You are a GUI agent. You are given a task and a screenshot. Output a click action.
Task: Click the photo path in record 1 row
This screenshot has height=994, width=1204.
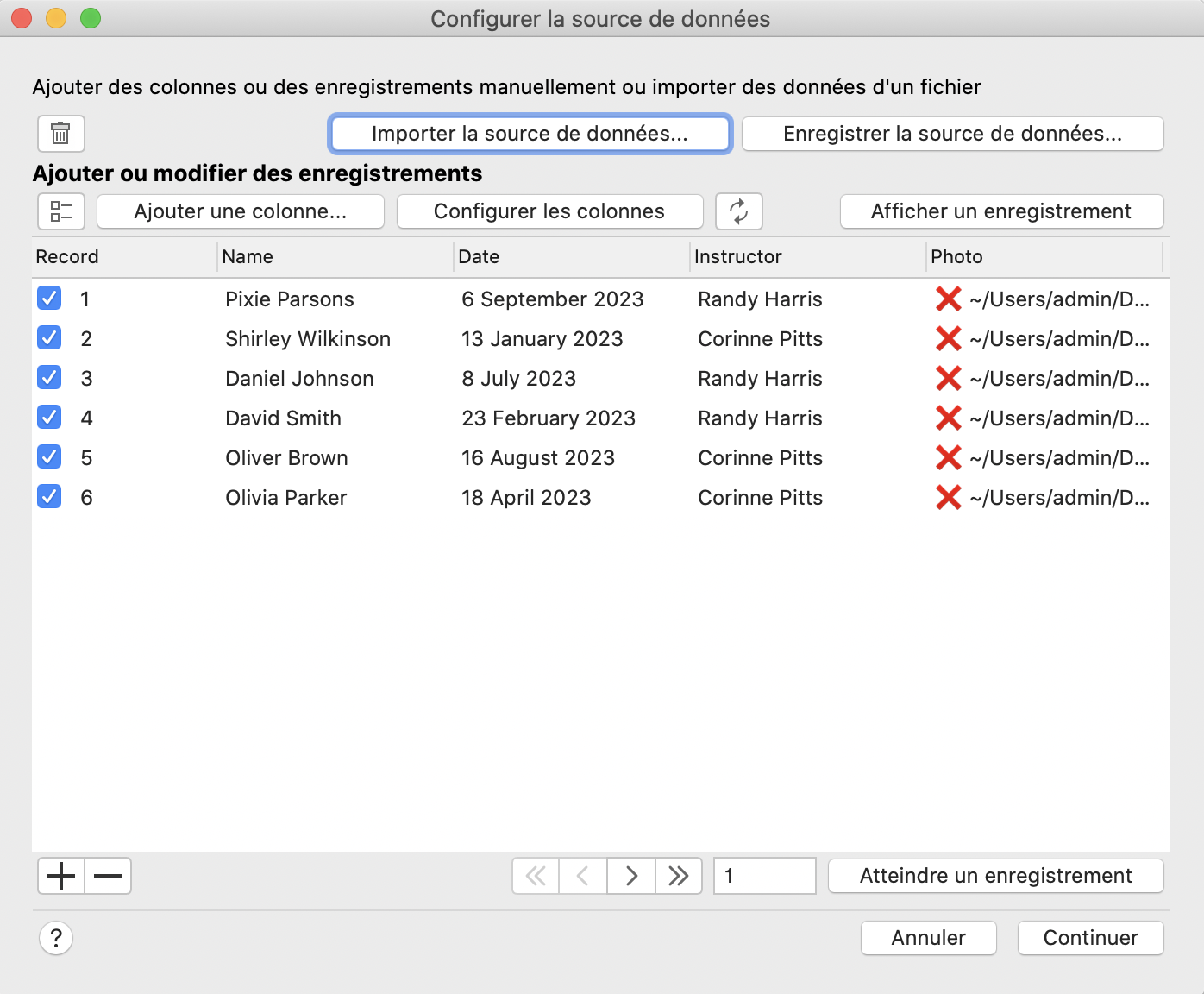(x=1060, y=299)
